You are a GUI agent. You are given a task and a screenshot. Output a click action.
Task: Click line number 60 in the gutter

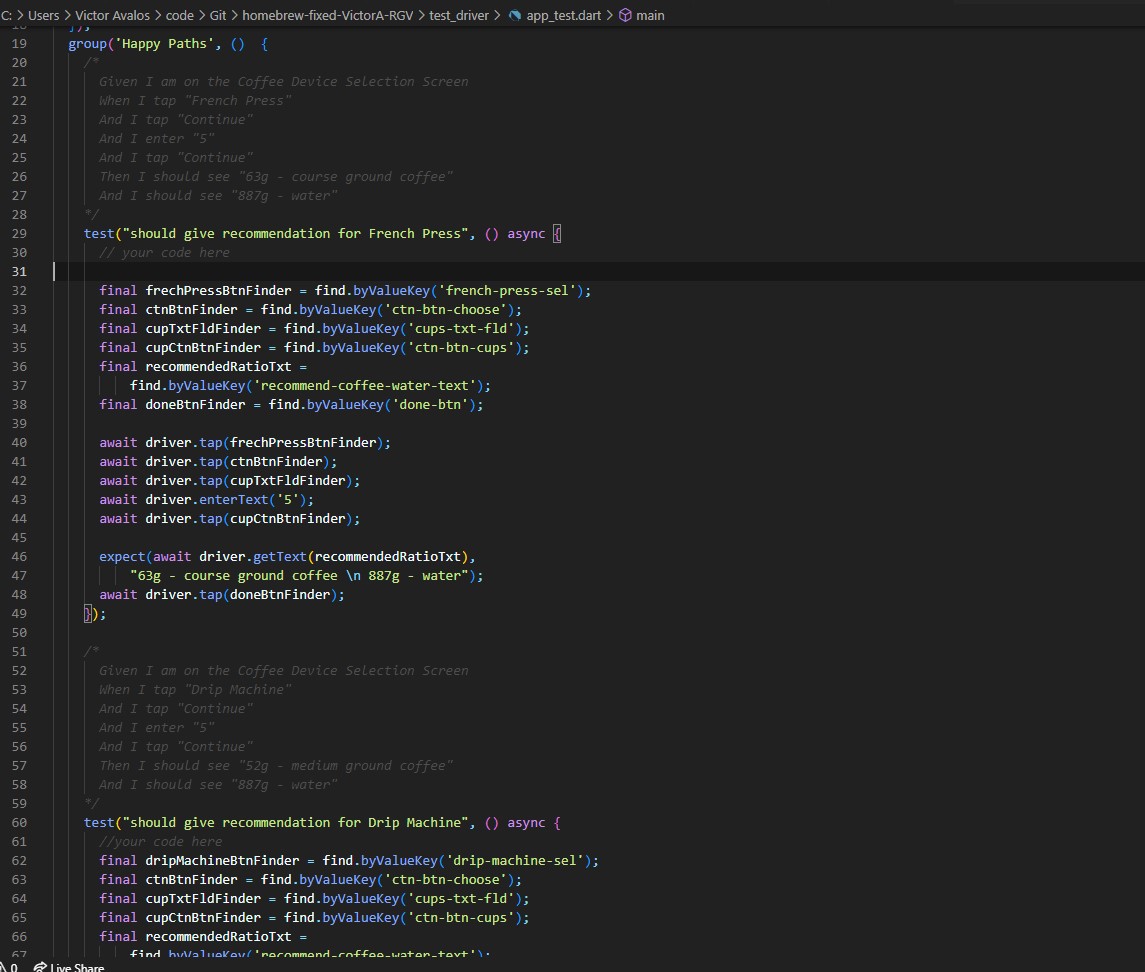20,823
